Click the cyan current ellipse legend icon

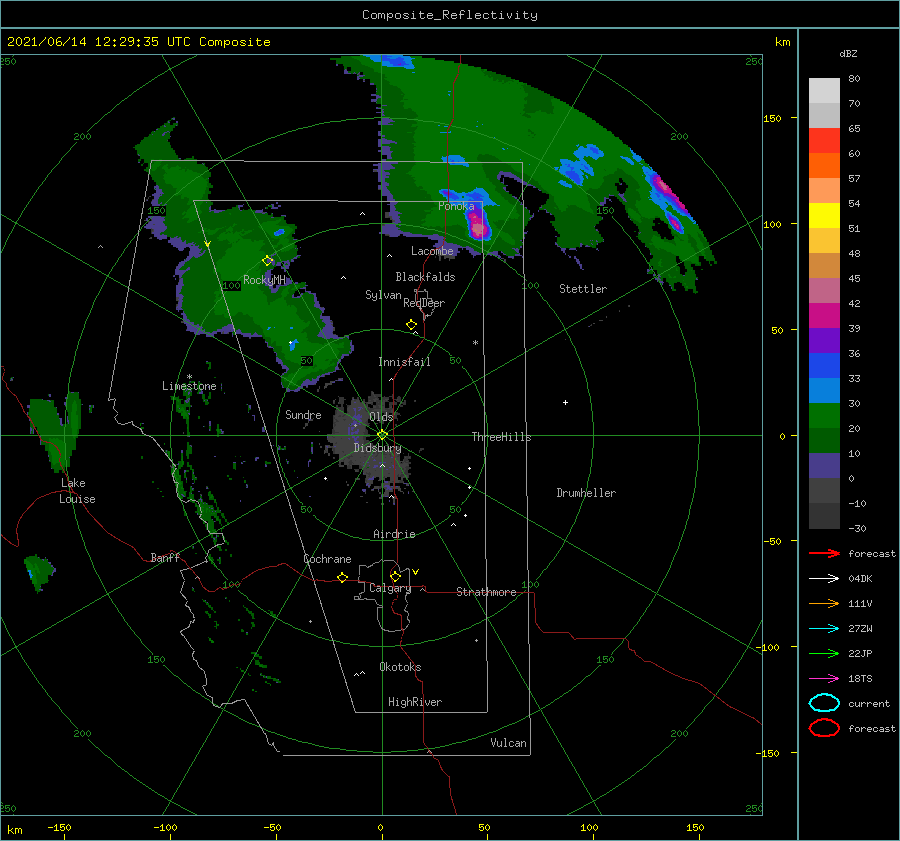[824, 703]
